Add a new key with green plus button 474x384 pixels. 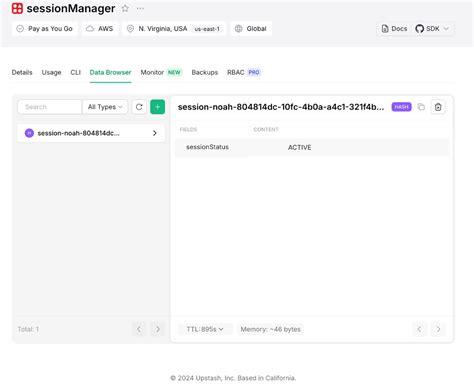pos(158,107)
